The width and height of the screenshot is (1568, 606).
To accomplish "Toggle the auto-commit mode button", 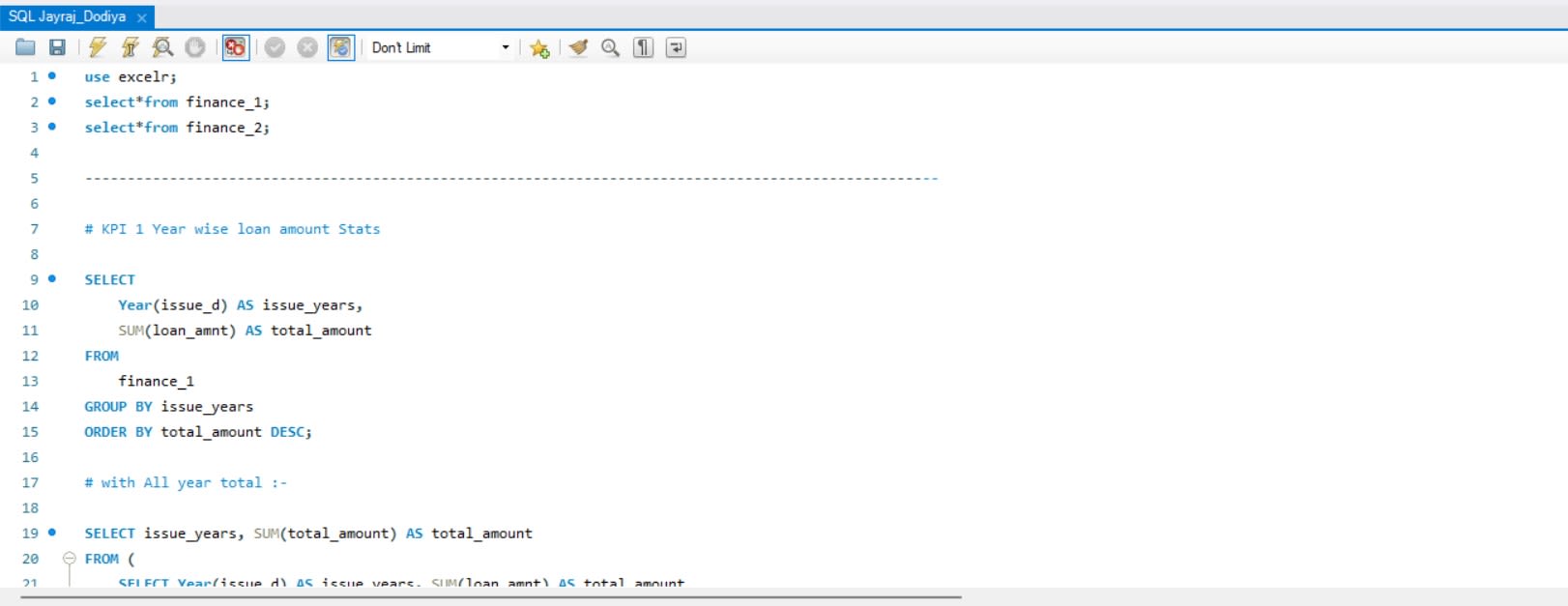I will pyautogui.click(x=341, y=47).
